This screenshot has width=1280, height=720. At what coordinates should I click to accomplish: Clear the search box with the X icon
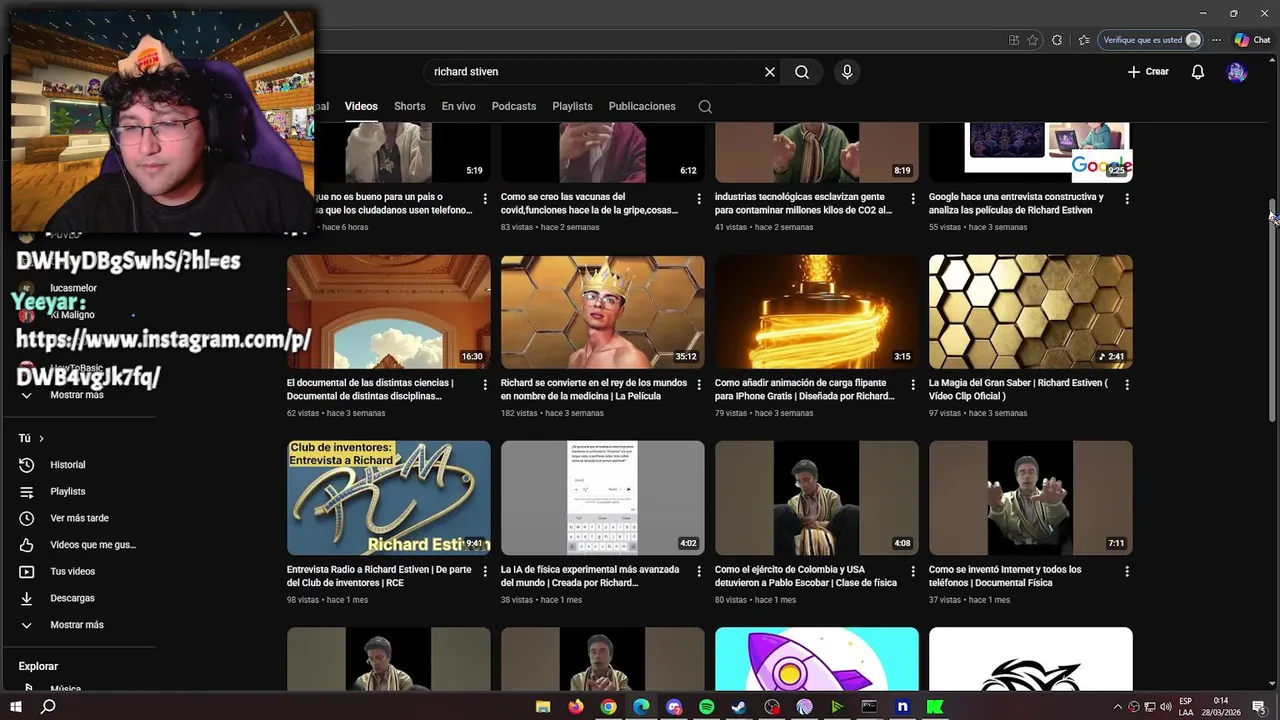(x=770, y=72)
